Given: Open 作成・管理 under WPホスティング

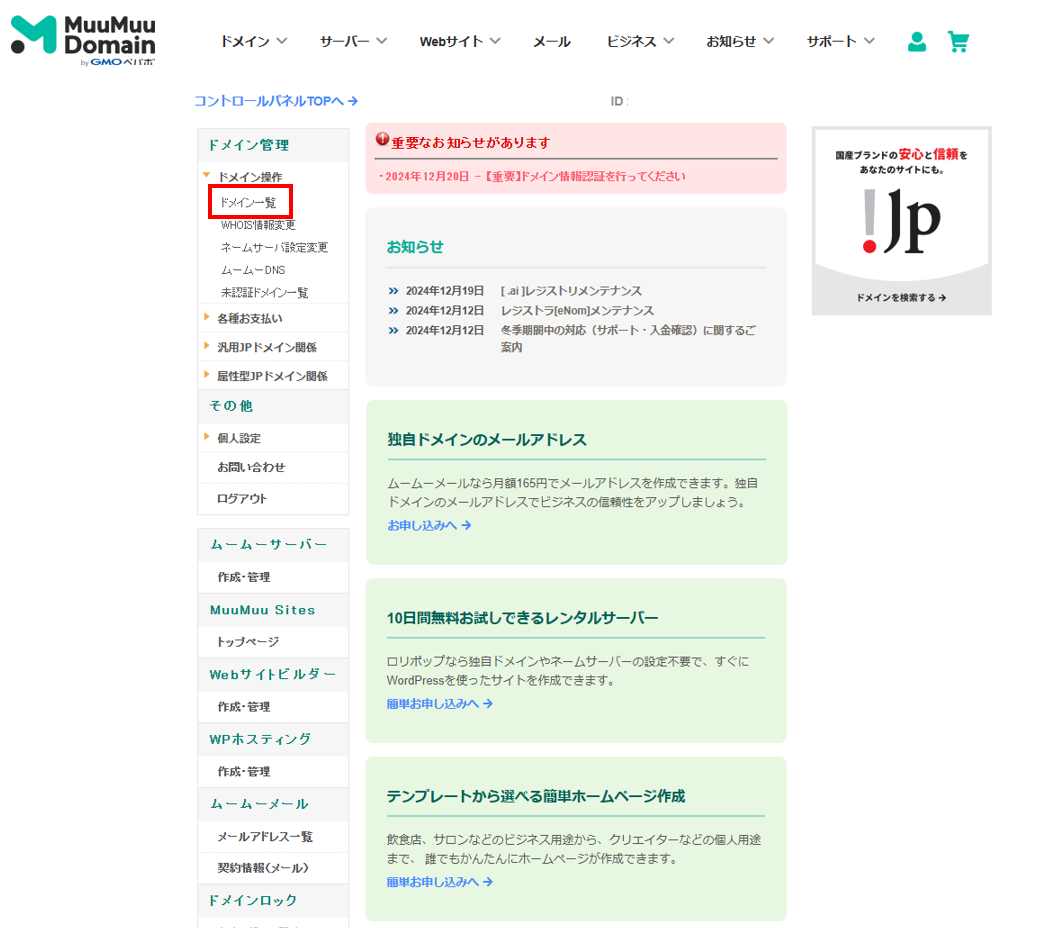Looking at the screenshot, I should [244, 771].
